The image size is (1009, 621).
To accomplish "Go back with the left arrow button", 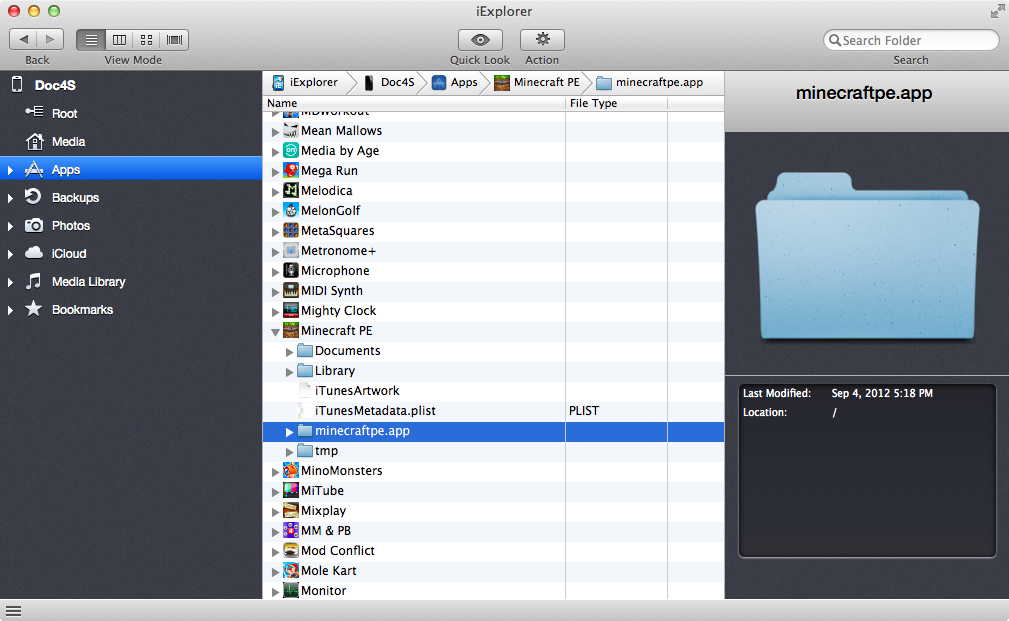I will (x=24, y=40).
